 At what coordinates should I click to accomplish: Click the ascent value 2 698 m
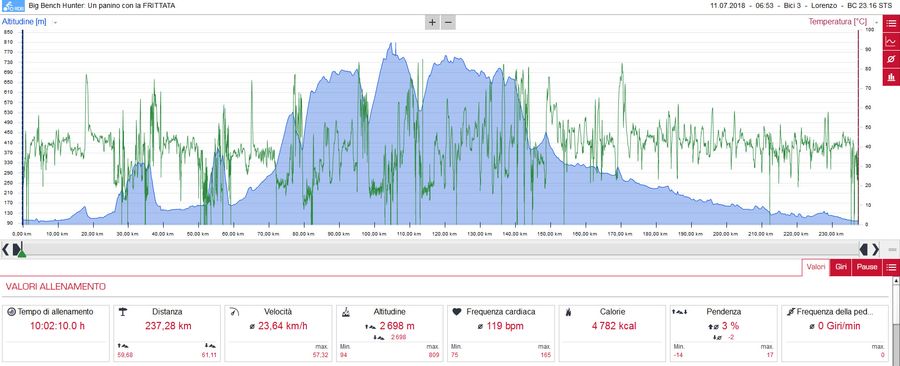tap(397, 326)
